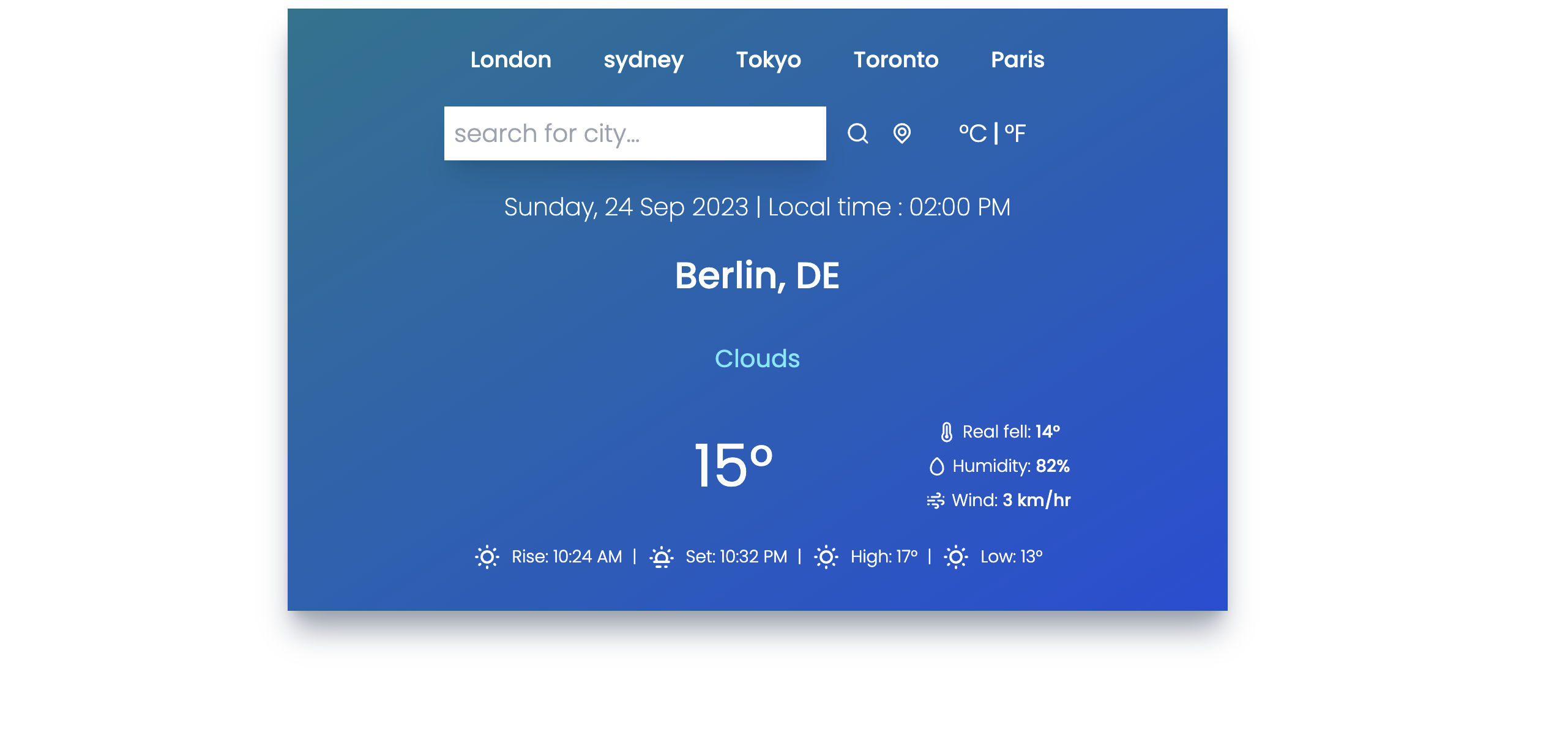This screenshot has height=743, width=1568.
Task: Click the search magnifier icon
Action: click(857, 133)
